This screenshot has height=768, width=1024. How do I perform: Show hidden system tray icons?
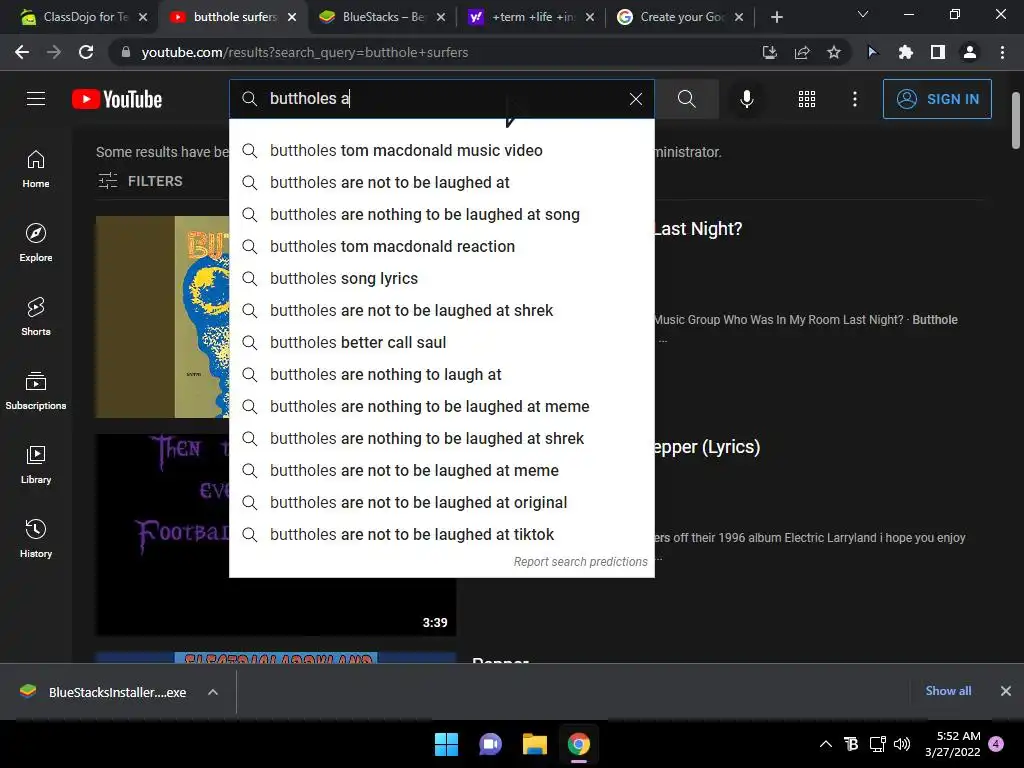pyautogui.click(x=825, y=744)
